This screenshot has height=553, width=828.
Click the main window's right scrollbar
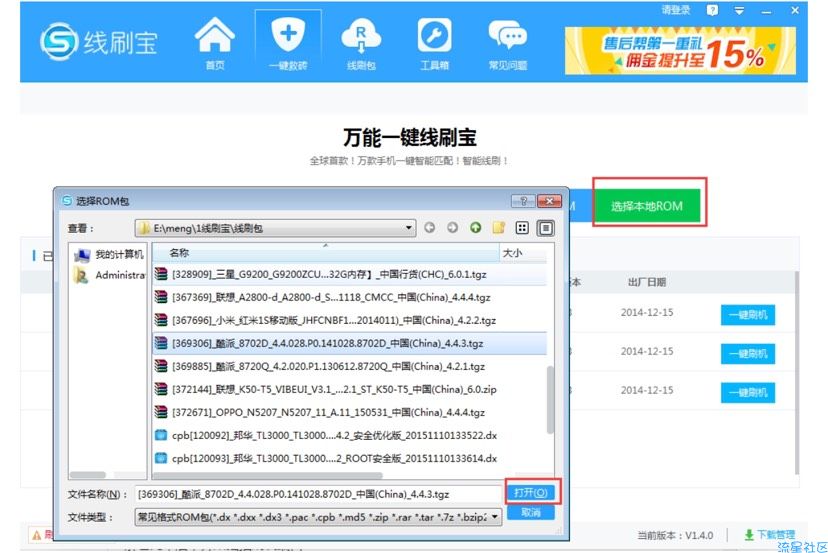pos(797,373)
